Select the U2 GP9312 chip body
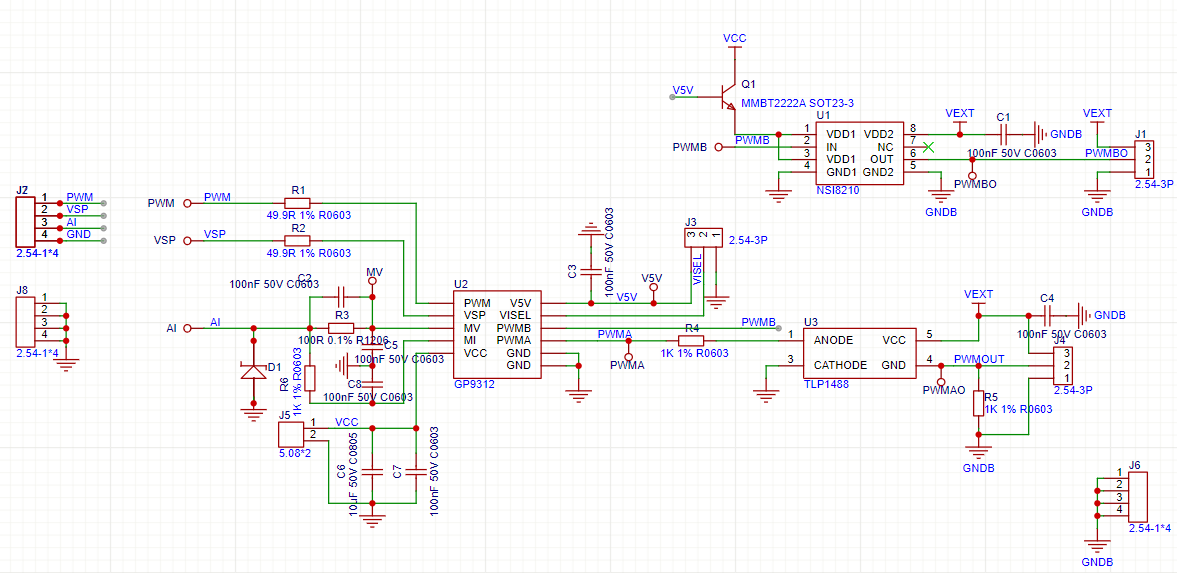The image size is (1177, 573). pyautogui.click(x=497, y=334)
